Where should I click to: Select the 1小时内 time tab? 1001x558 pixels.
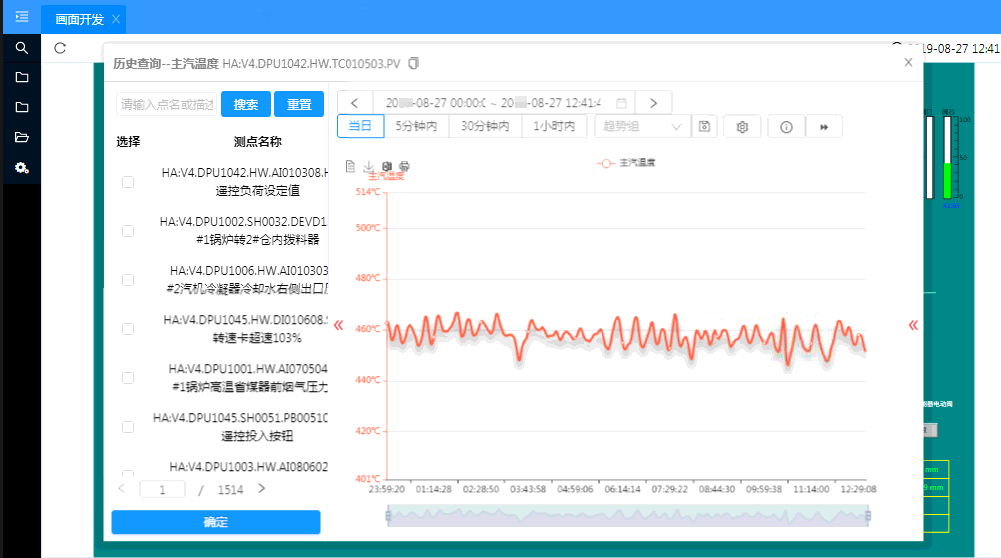point(554,126)
